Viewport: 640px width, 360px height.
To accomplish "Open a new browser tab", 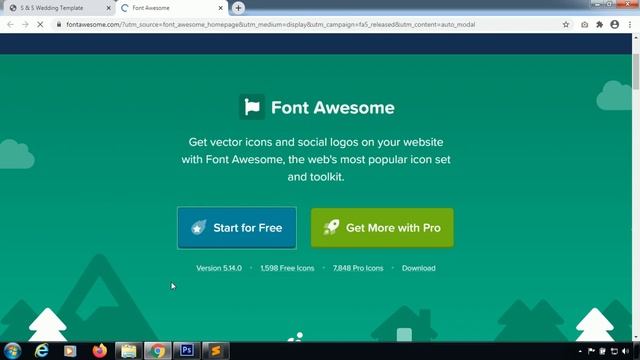I will coord(238,8).
